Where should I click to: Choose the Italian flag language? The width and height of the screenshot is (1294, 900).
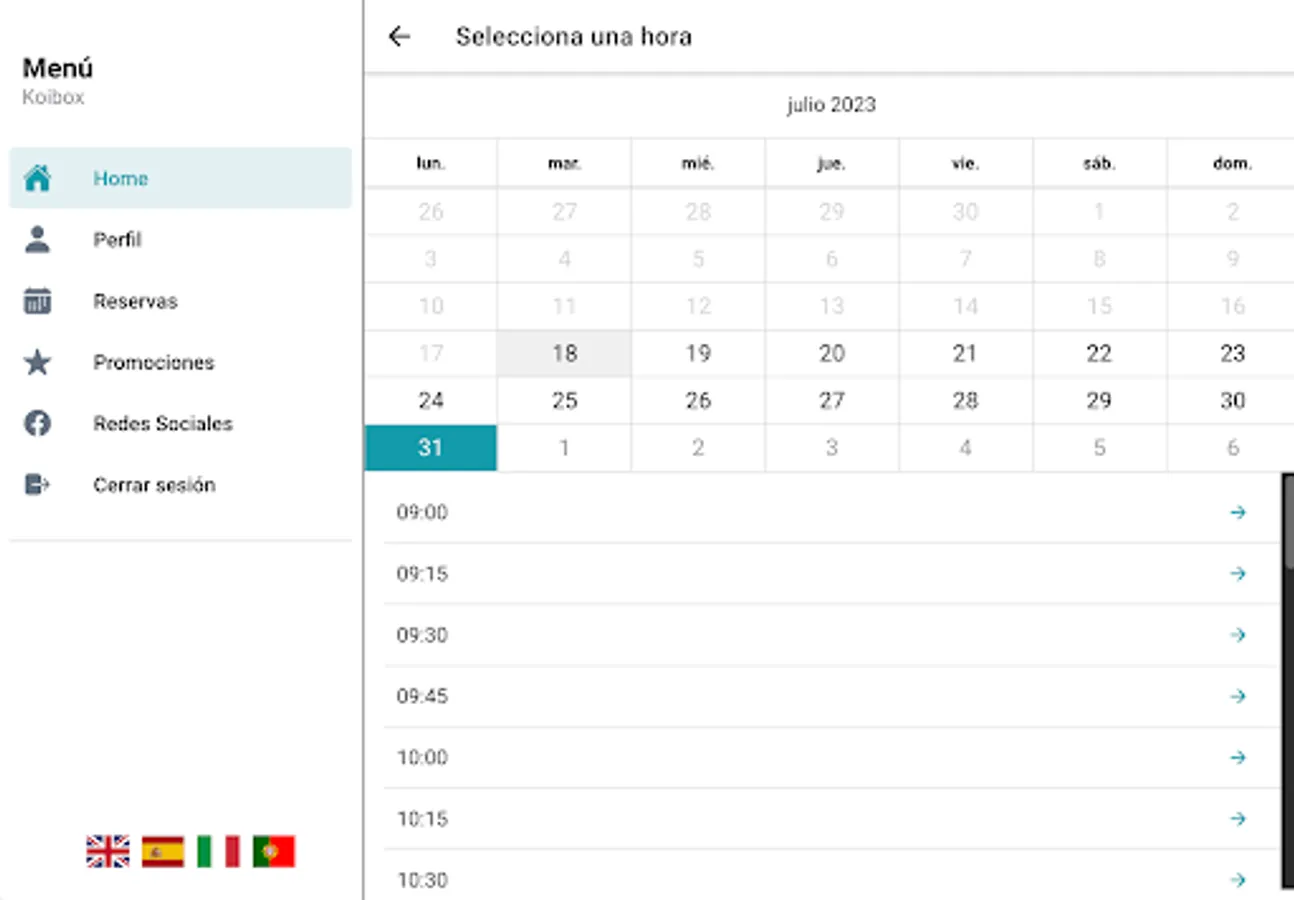pyautogui.click(x=218, y=851)
